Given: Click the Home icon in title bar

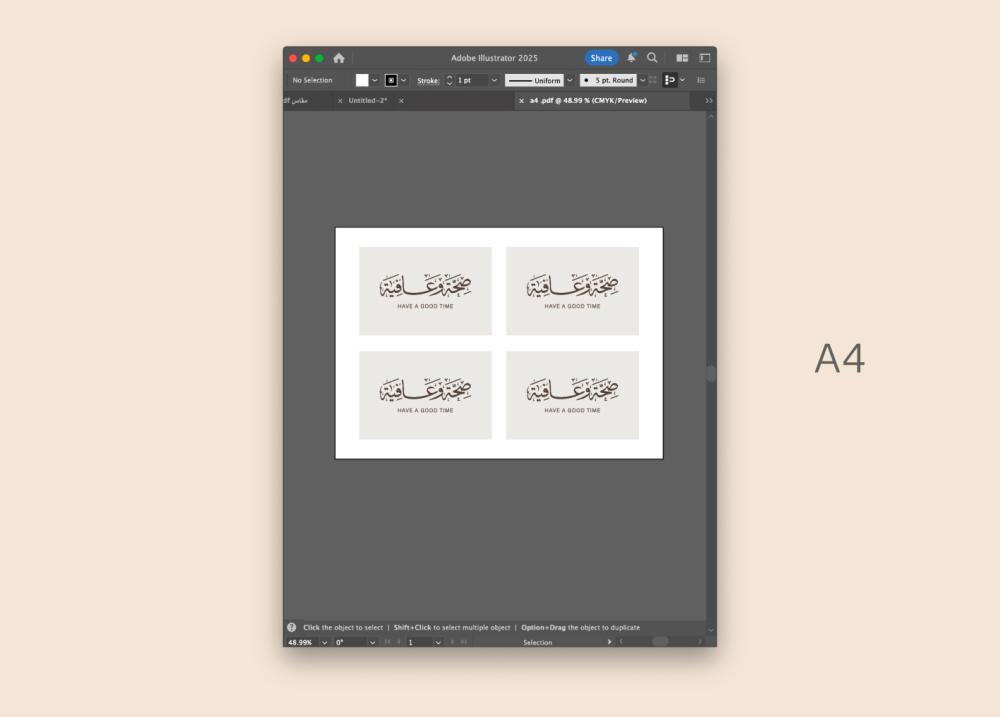Looking at the screenshot, I should [339, 58].
